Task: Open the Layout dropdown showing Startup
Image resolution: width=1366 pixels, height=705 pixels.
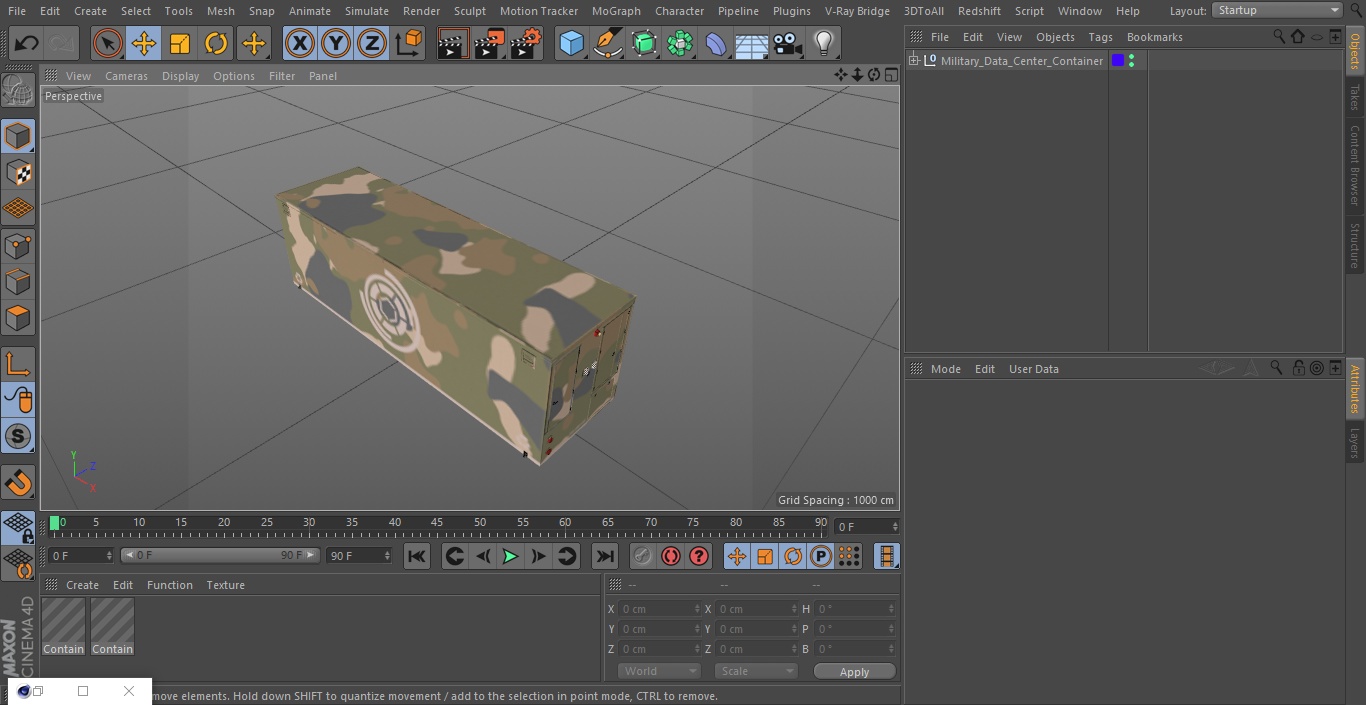Action: pyautogui.click(x=1277, y=10)
